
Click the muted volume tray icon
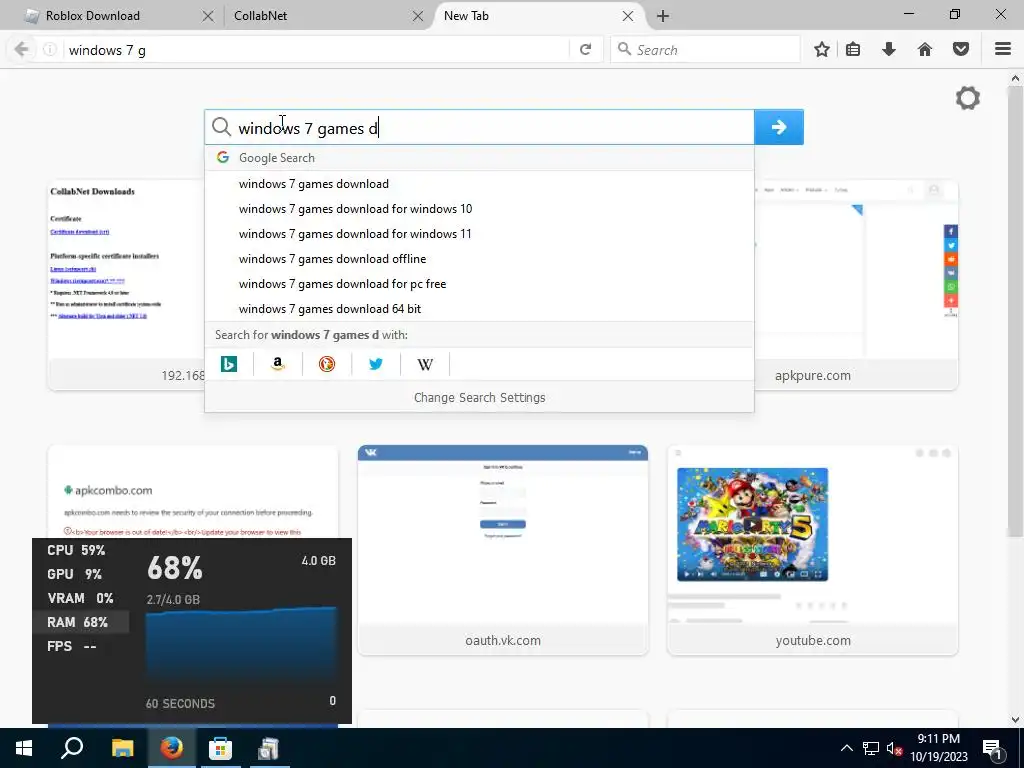[x=894, y=748]
